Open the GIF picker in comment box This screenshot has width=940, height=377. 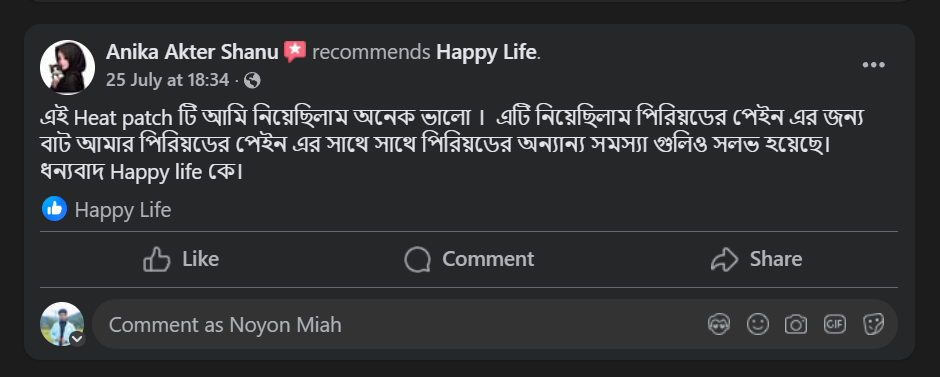[x=834, y=324]
